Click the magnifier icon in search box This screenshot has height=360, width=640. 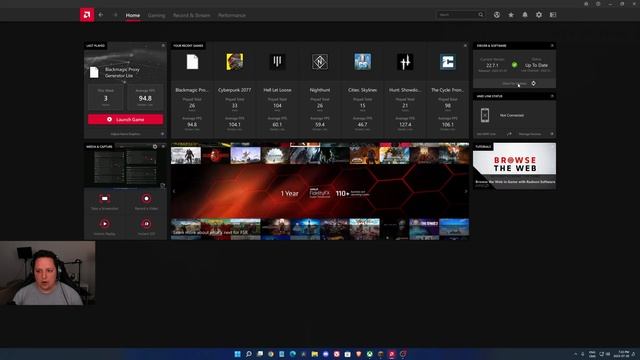(481, 15)
